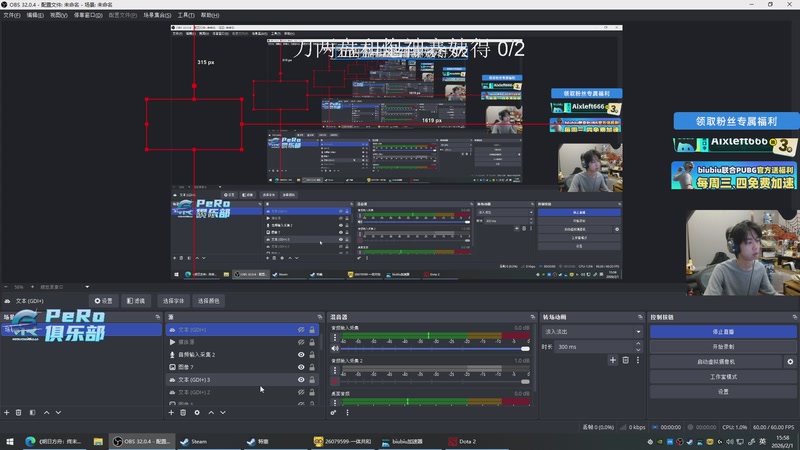Delete selected scene with trash icon
Image resolution: width=800 pixels, height=450 pixels.
[18, 412]
